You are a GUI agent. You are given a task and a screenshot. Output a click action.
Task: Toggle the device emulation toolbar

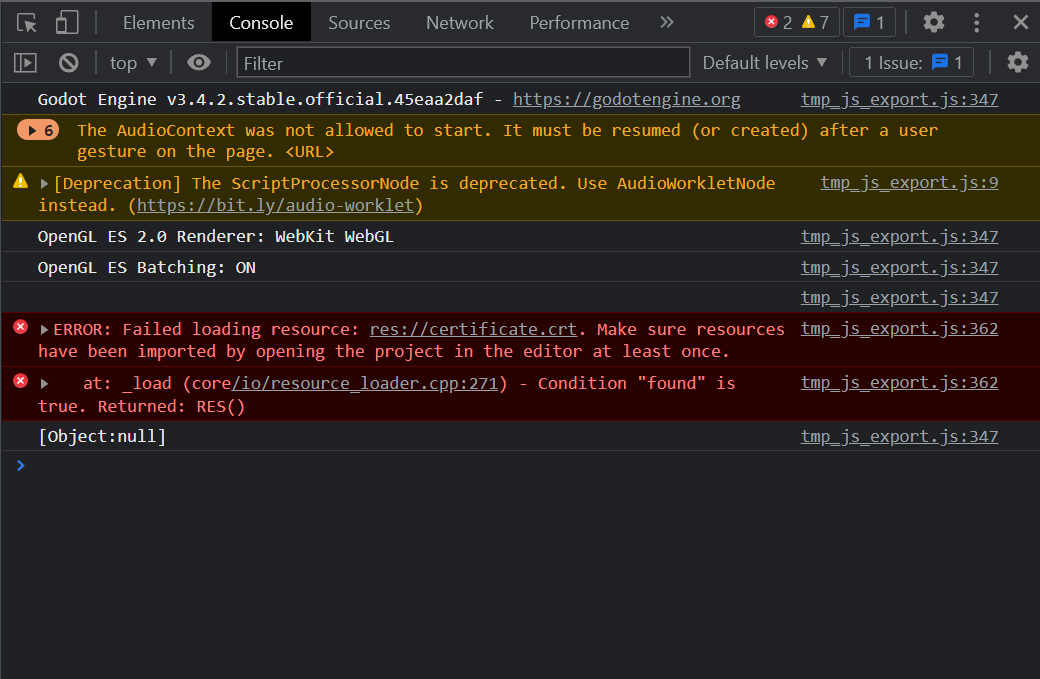coord(66,21)
